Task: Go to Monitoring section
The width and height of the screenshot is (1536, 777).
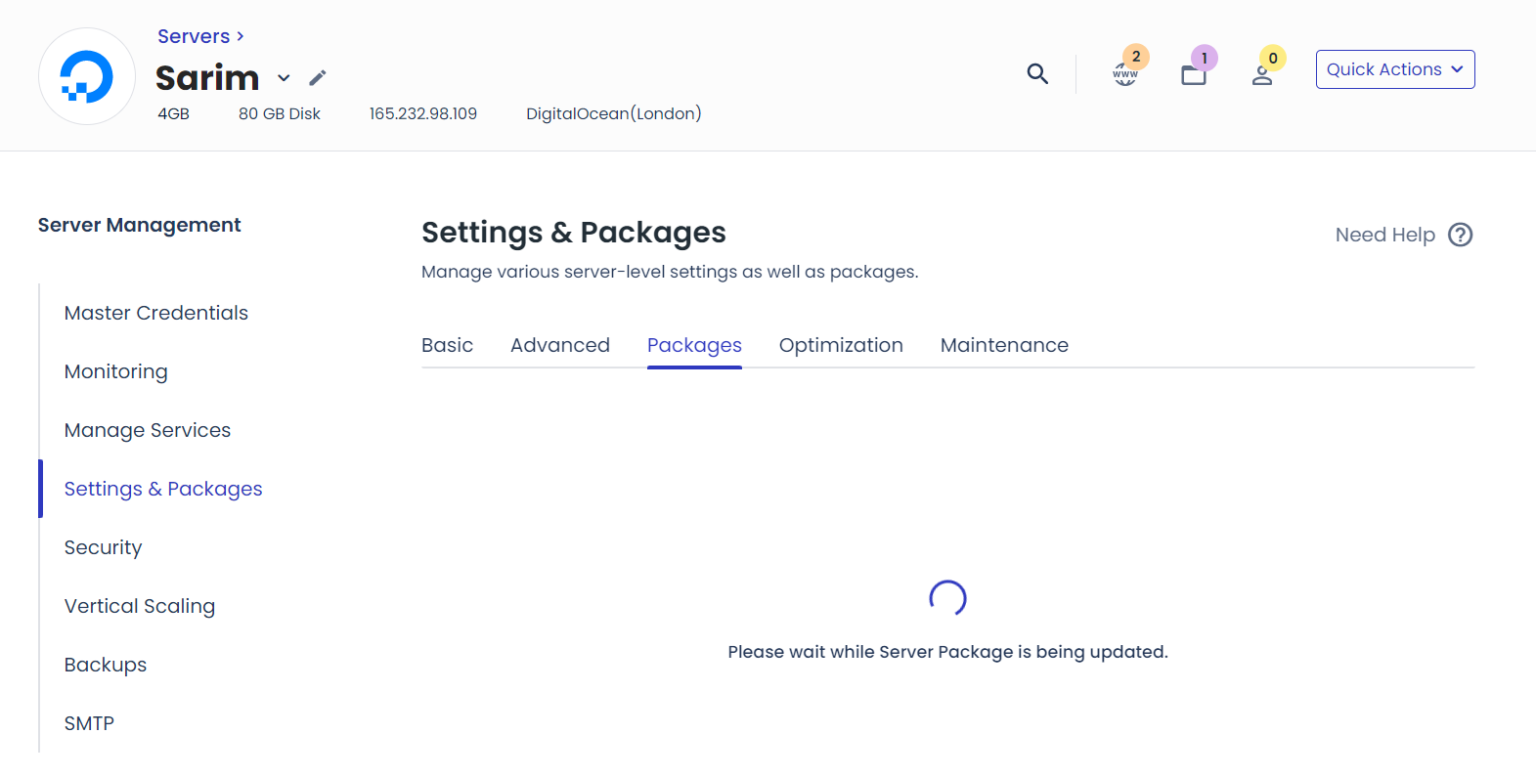Action: point(116,372)
